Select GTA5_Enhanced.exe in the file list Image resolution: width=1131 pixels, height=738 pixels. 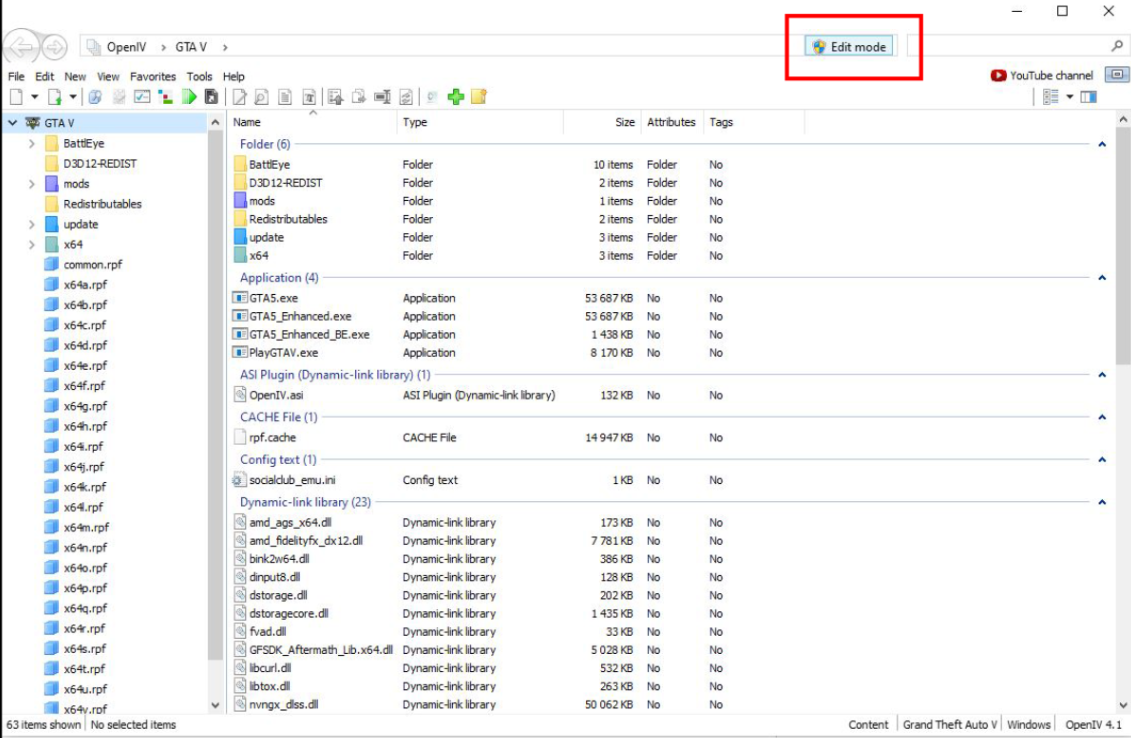click(300, 316)
